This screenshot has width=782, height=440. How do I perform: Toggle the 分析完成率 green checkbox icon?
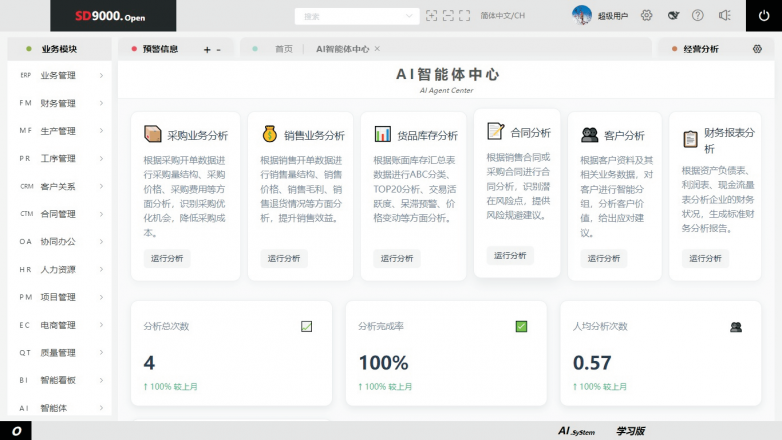(521, 326)
